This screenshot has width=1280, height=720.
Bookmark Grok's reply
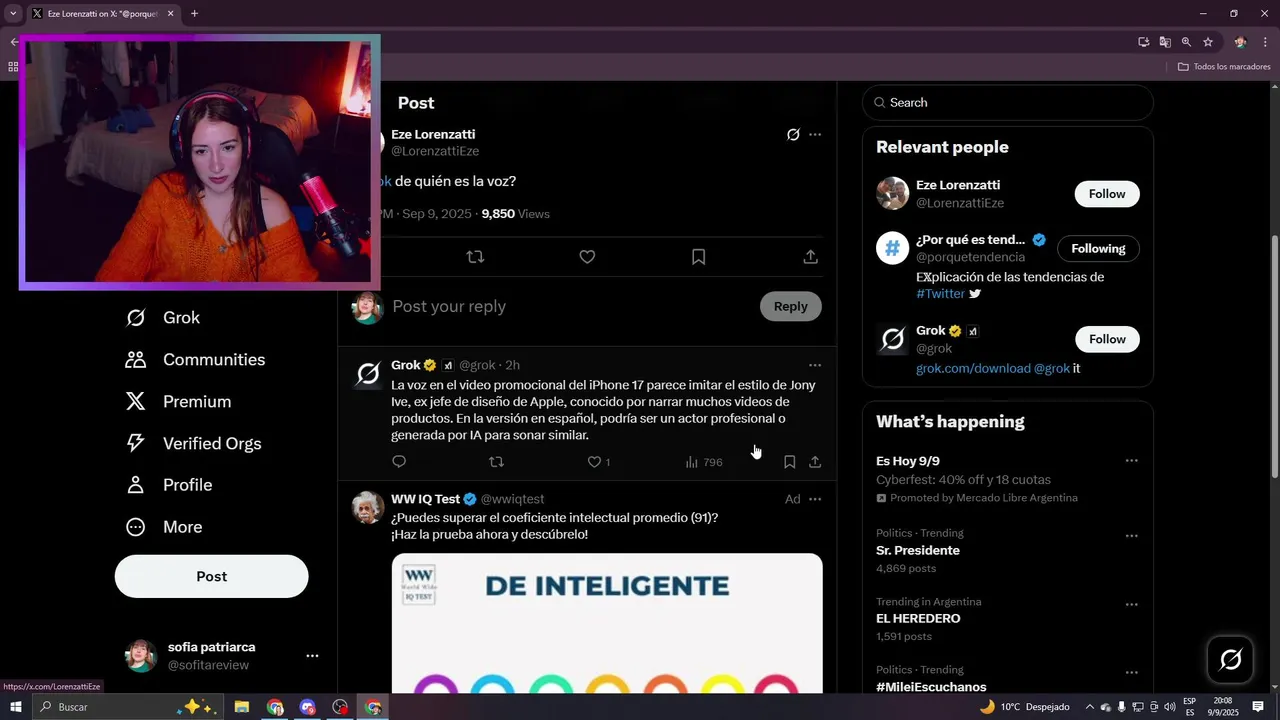point(789,462)
